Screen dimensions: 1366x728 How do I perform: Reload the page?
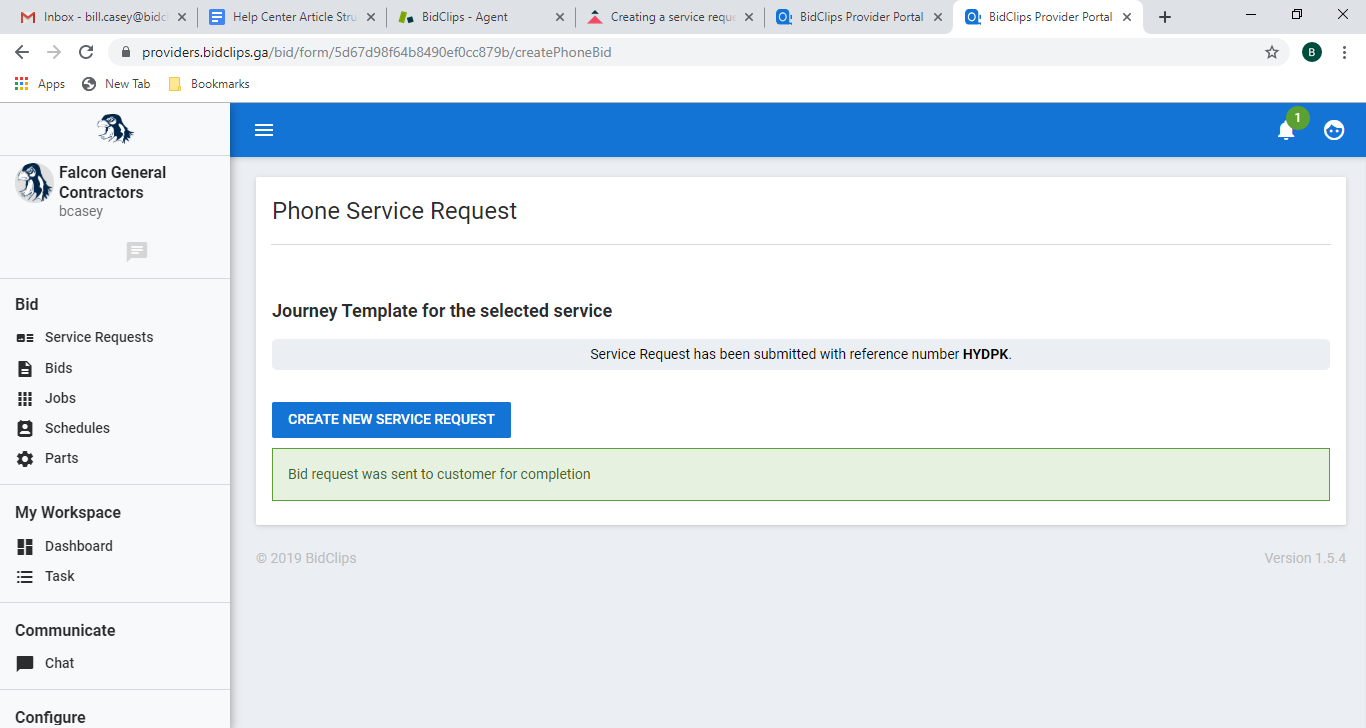pyautogui.click(x=86, y=52)
